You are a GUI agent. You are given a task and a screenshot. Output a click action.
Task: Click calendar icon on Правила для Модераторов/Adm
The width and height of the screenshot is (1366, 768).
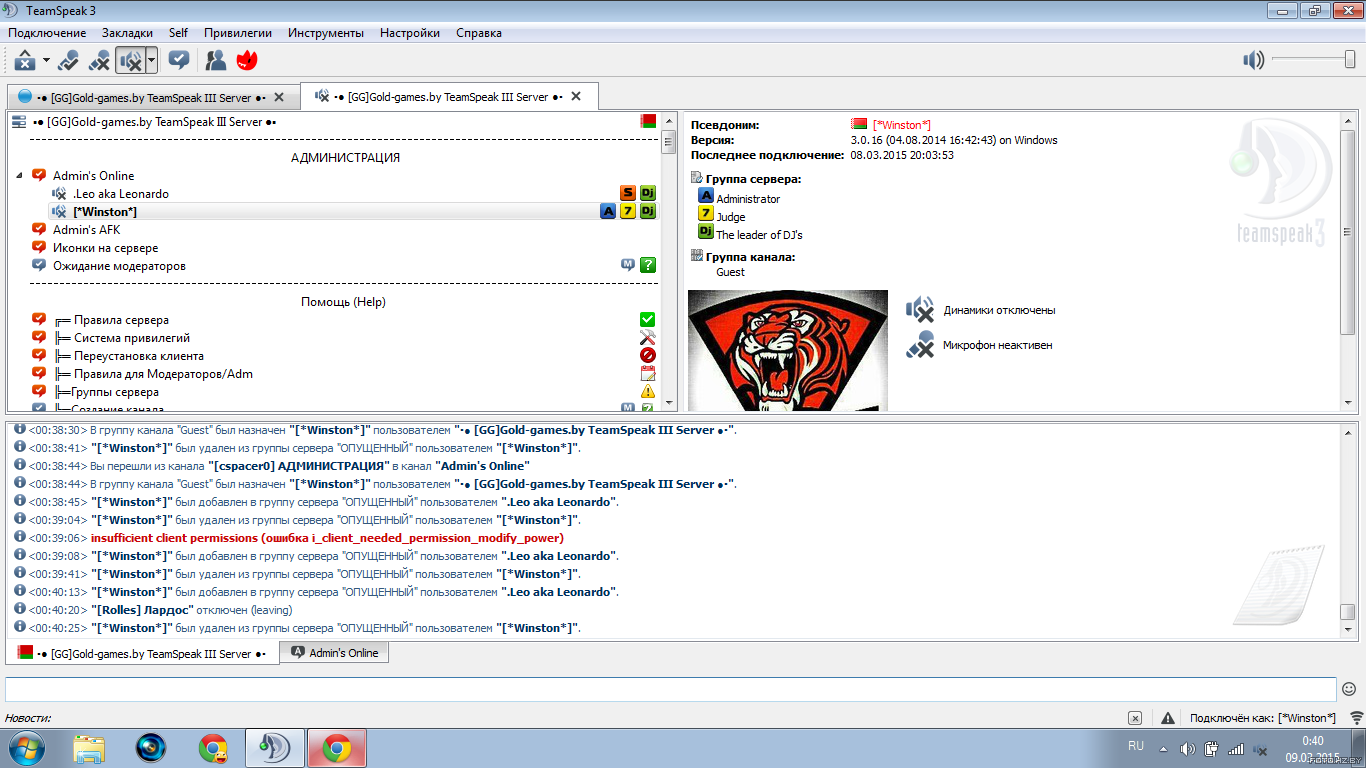point(648,373)
